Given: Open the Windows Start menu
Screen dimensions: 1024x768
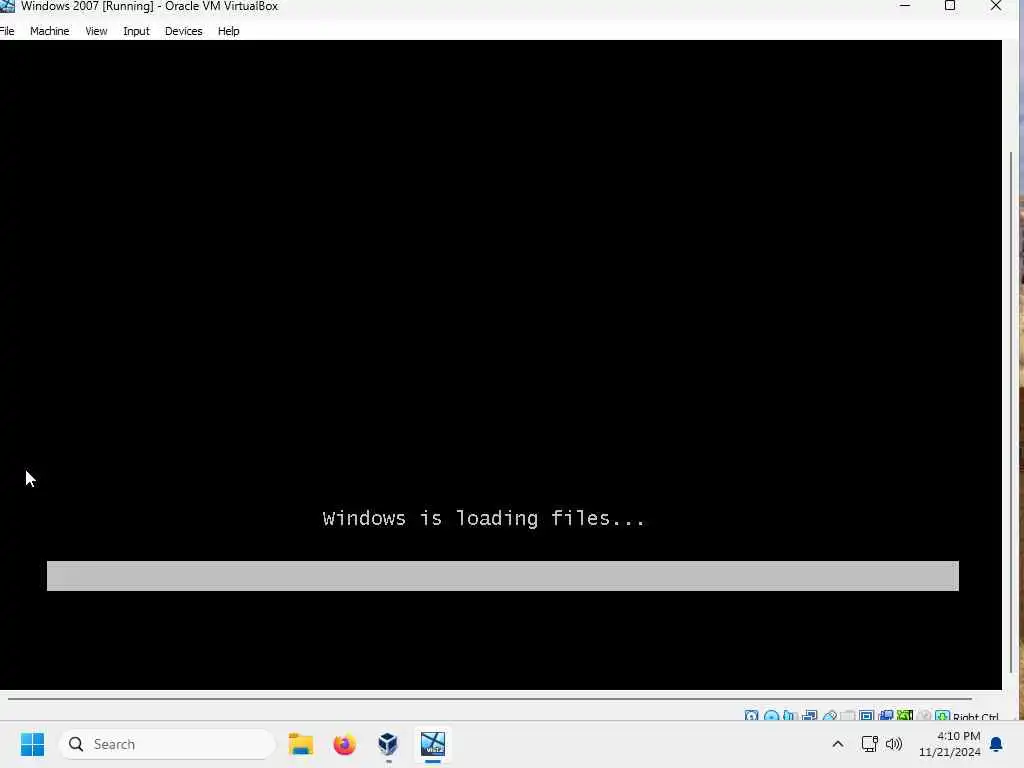Looking at the screenshot, I should click(x=32, y=744).
